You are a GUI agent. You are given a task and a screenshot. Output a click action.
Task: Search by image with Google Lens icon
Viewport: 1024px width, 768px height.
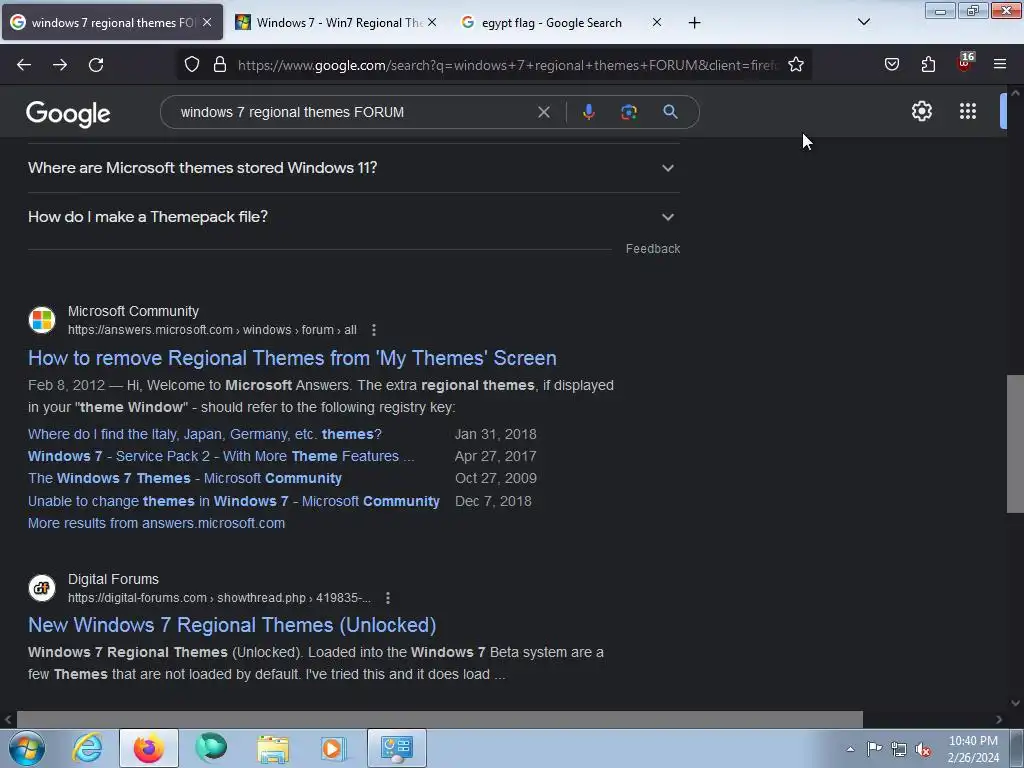[x=629, y=112]
